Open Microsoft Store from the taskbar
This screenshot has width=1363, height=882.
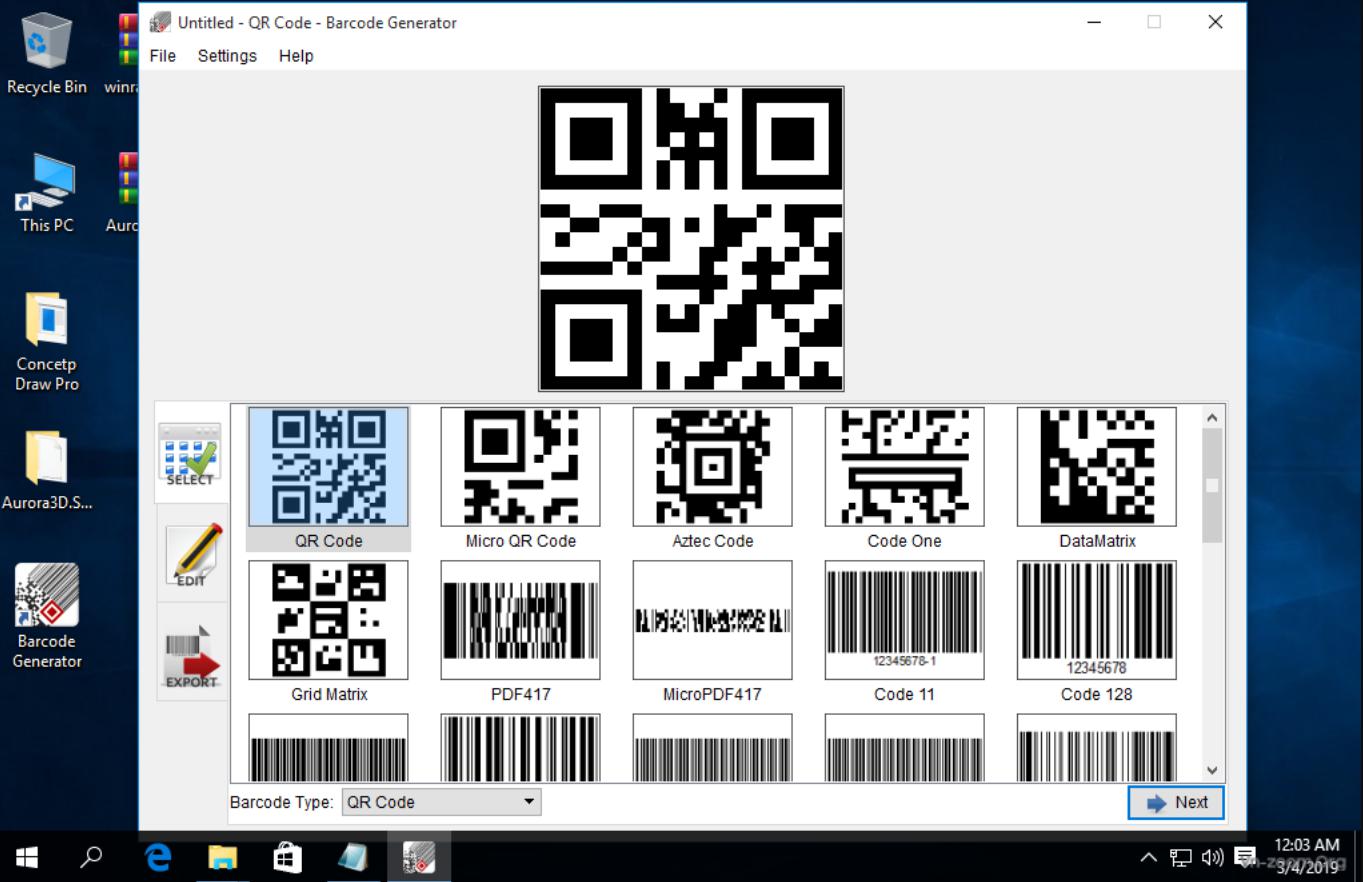click(x=287, y=857)
